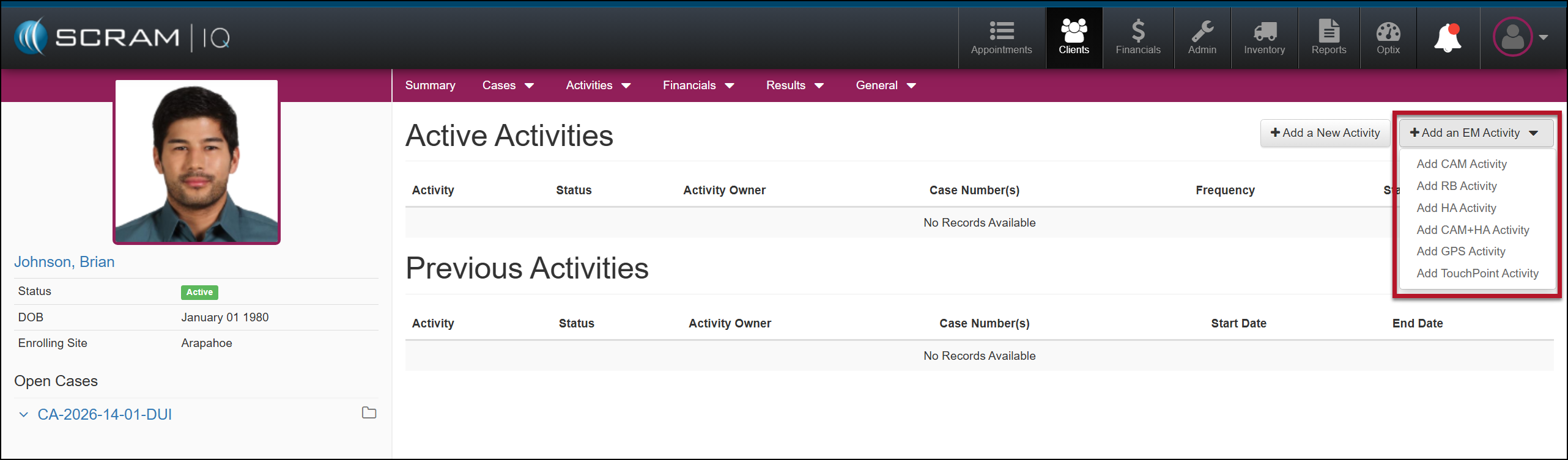The image size is (1568, 460).
Task: Go to Inventory truck icon
Action: (x=1264, y=31)
